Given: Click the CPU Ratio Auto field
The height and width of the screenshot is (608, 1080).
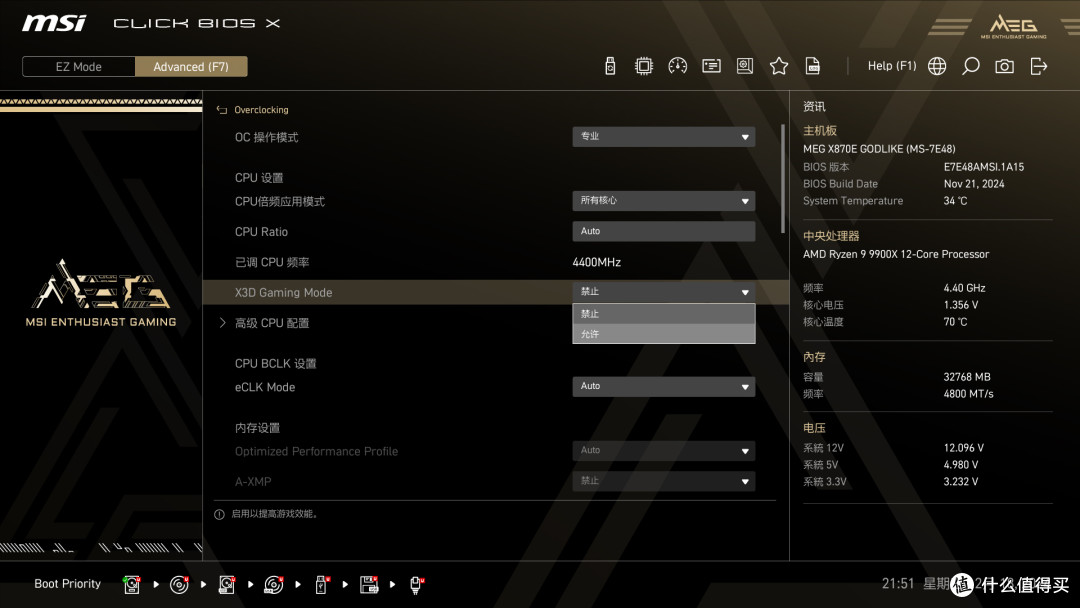Looking at the screenshot, I should [x=663, y=231].
